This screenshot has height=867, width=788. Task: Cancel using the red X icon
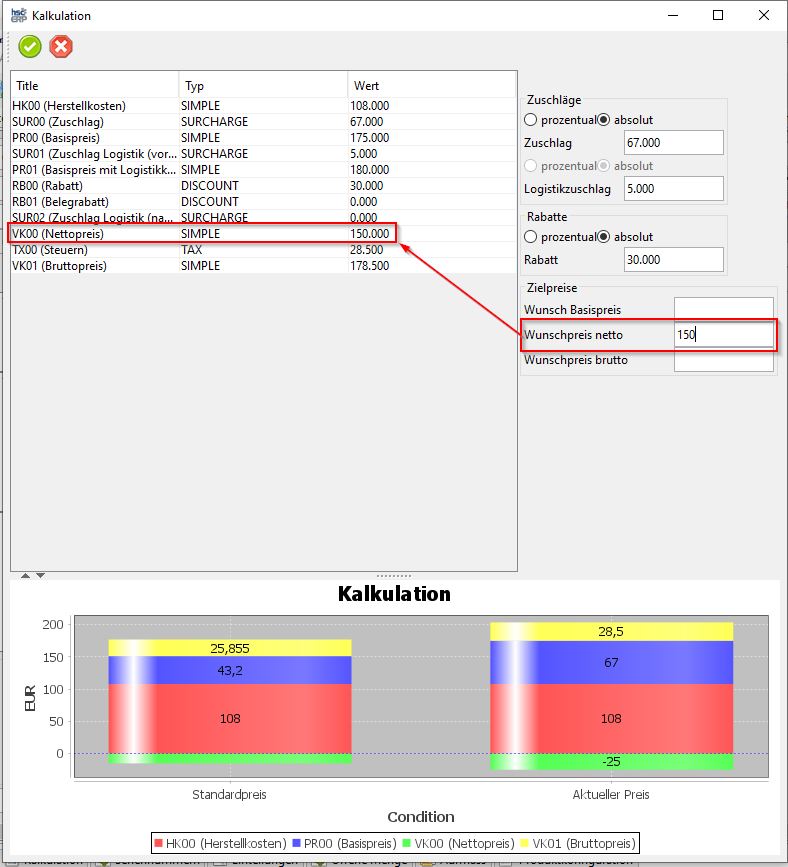point(61,46)
